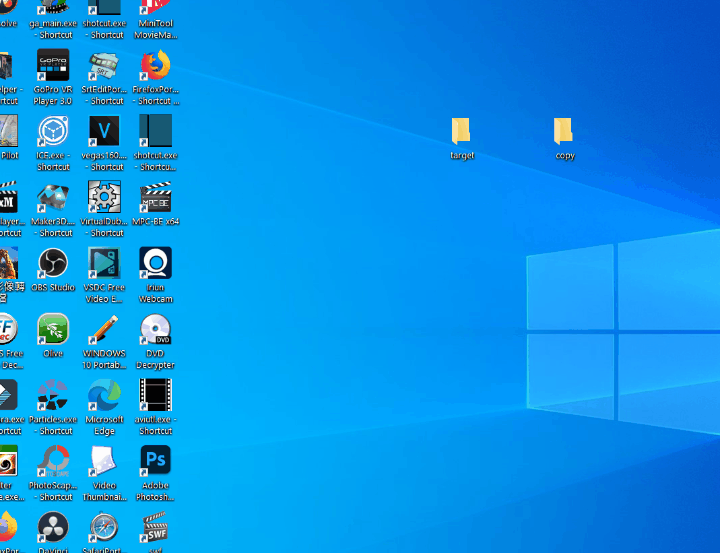The height and width of the screenshot is (553, 720).
Task: Click the swf clapperboard icon
Action: [x=156, y=527]
